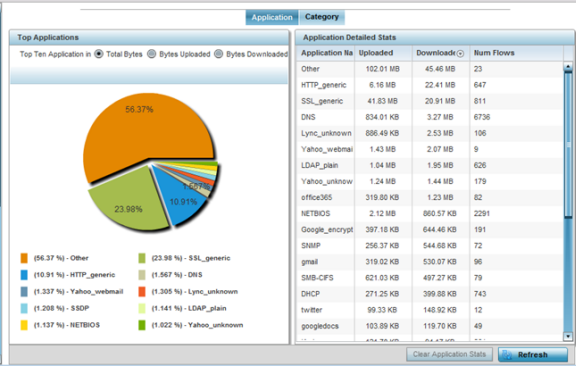Click the Refresh button
Viewport: 576px width, 366px height.
click(533, 355)
